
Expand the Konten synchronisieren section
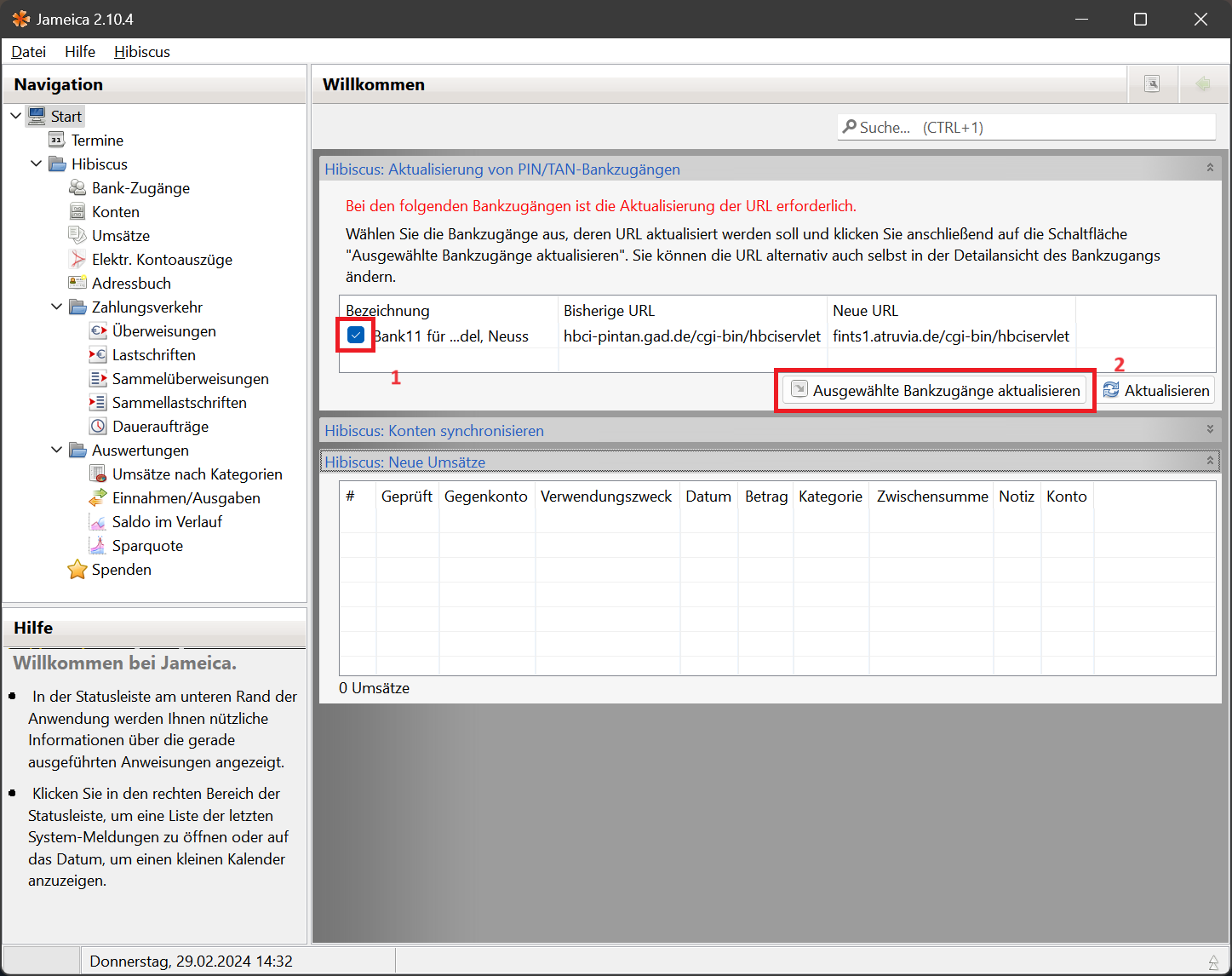(x=1210, y=429)
